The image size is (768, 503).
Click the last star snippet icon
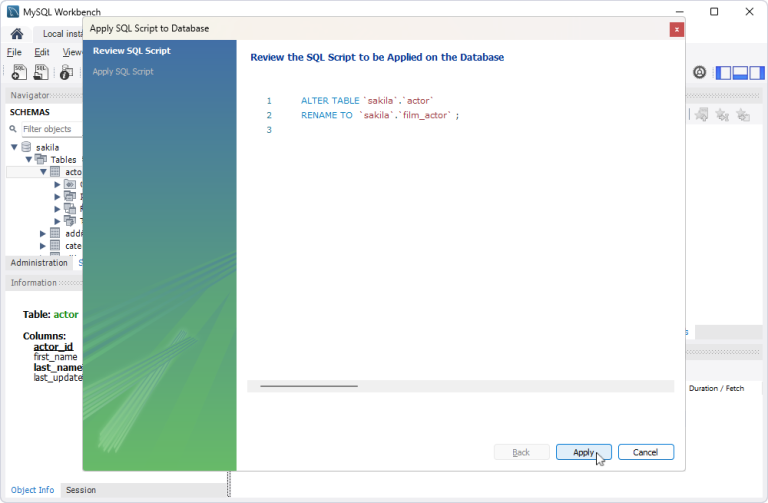click(x=743, y=115)
